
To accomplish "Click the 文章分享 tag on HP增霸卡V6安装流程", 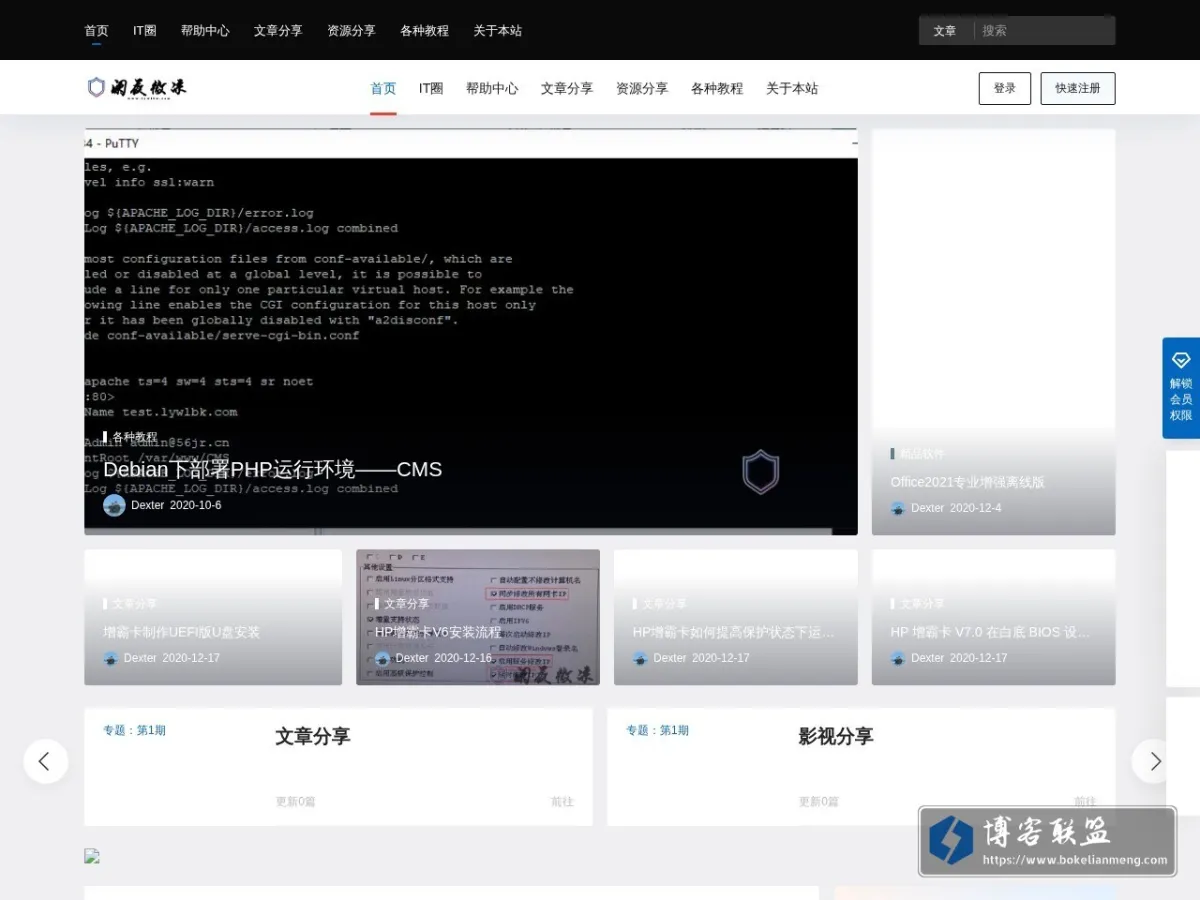I will pos(406,604).
